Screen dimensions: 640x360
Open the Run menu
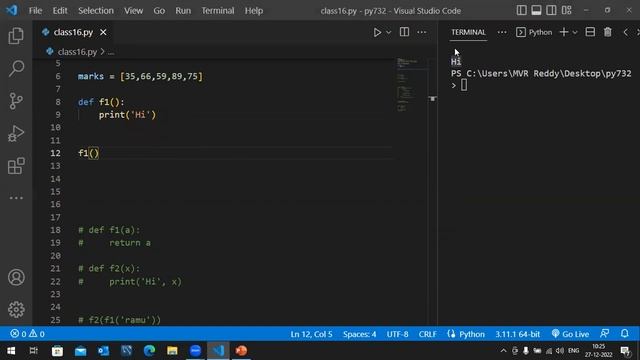point(183,11)
